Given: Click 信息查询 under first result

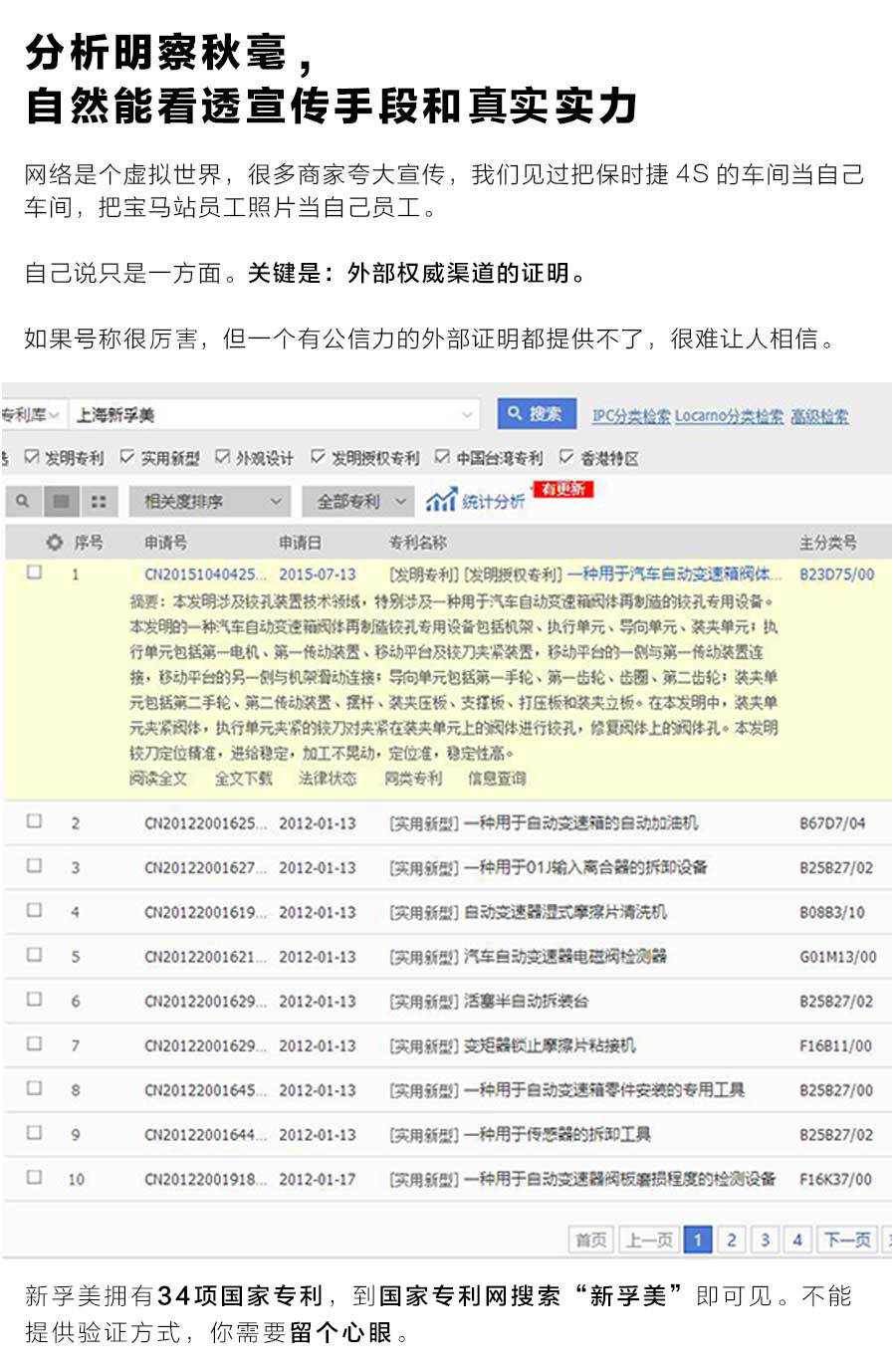Looking at the screenshot, I should click(497, 779).
